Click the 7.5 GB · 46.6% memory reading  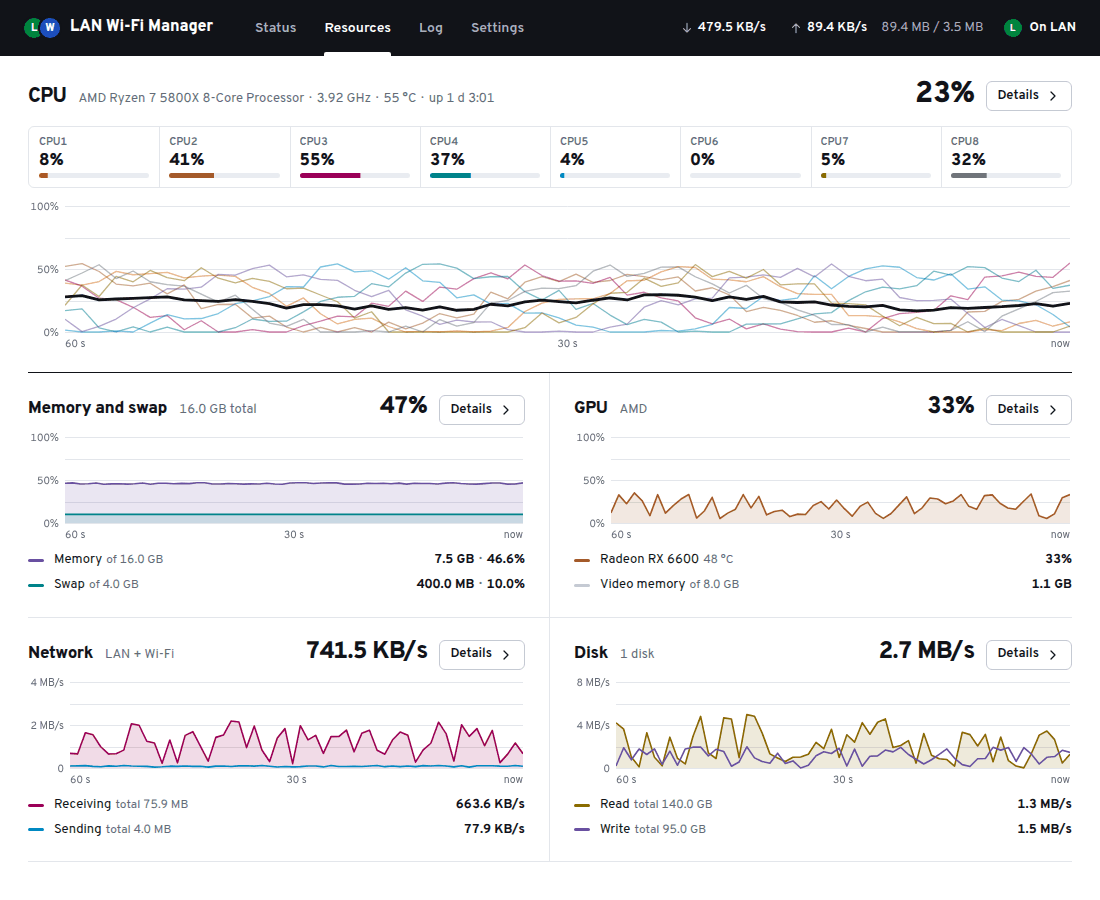pyautogui.click(x=479, y=559)
